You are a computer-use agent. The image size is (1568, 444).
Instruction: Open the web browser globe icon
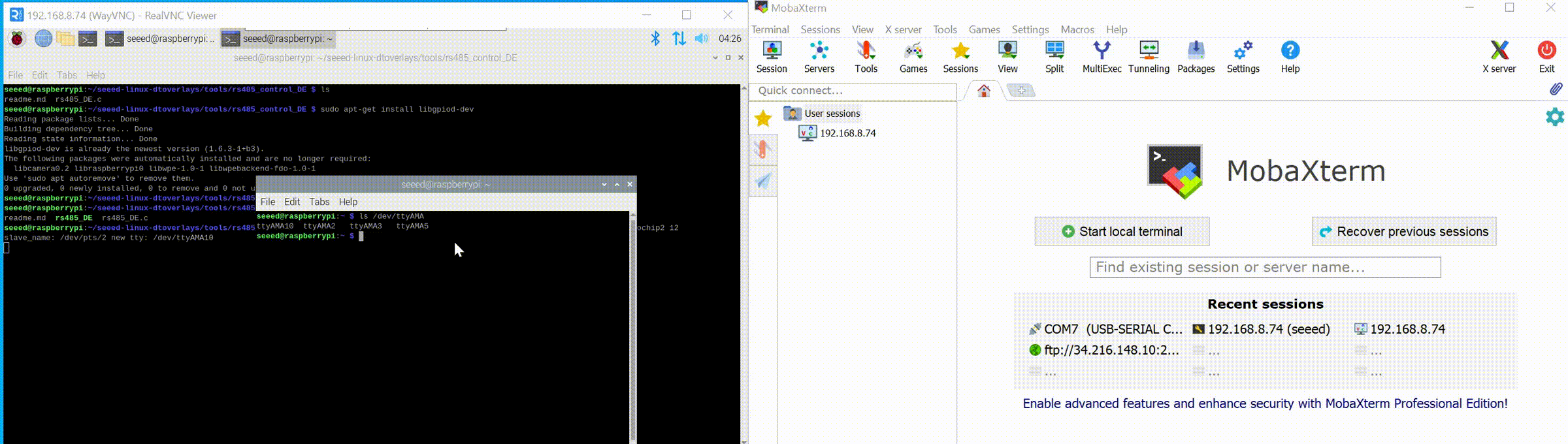pos(43,39)
